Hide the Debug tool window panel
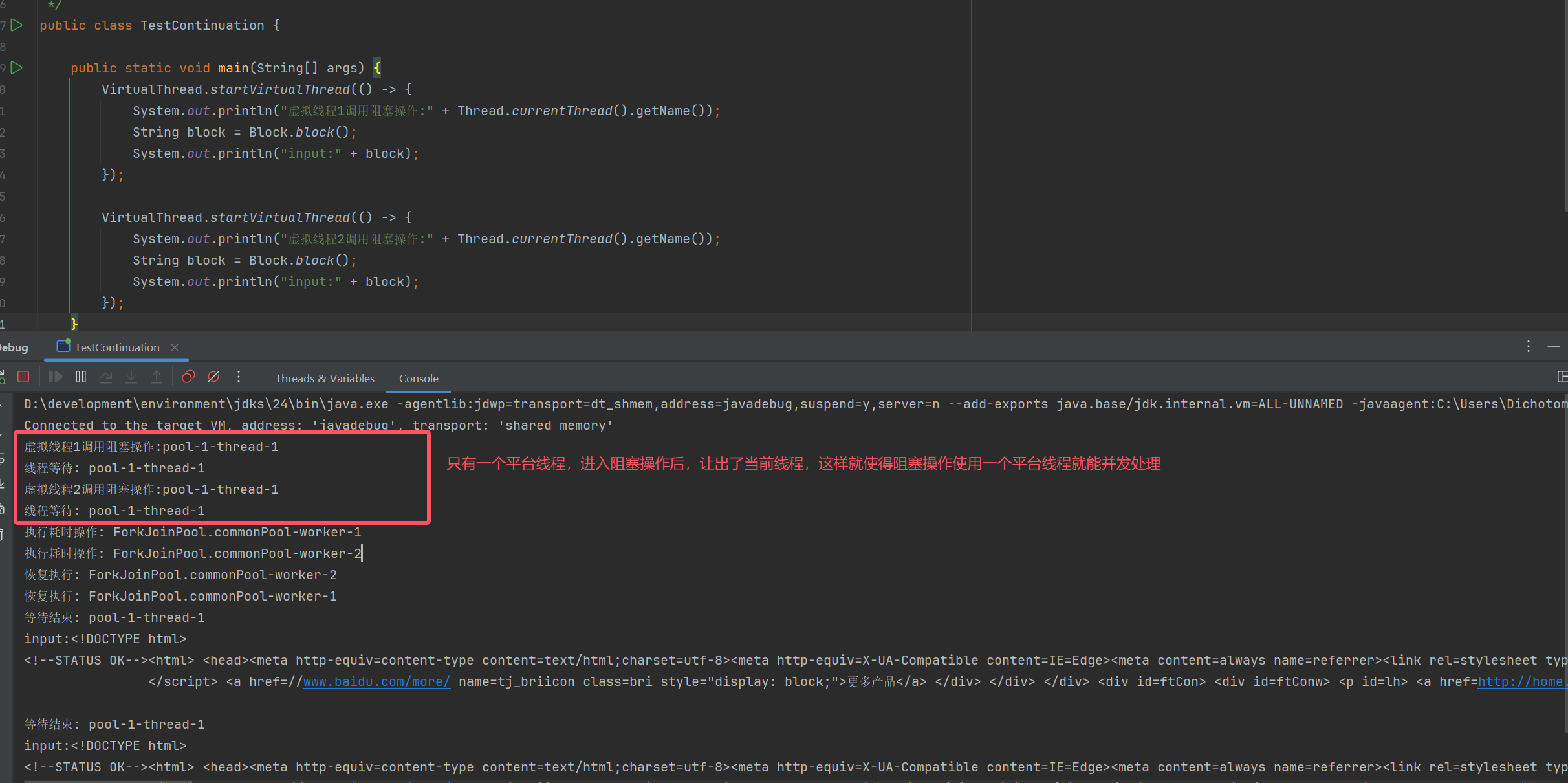This screenshot has width=1568, height=783. tap(1554, 347)
